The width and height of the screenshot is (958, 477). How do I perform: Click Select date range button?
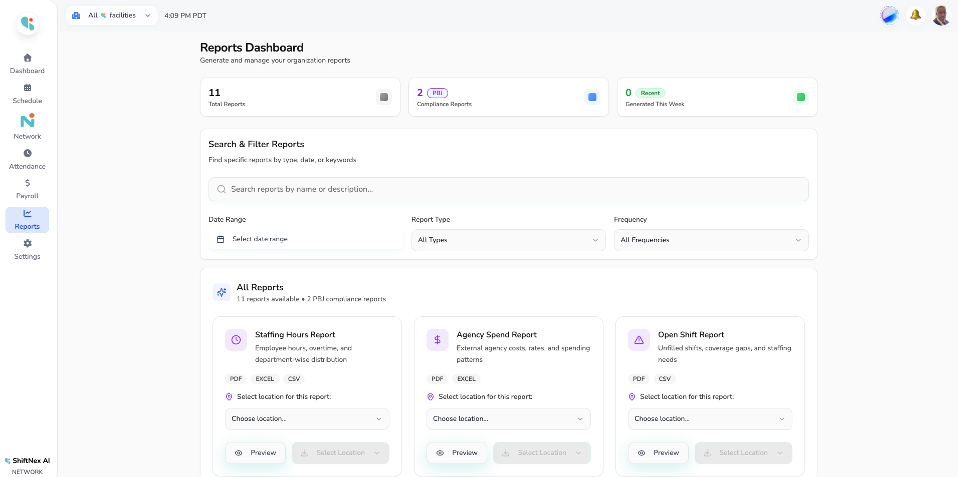click(305, 239)
